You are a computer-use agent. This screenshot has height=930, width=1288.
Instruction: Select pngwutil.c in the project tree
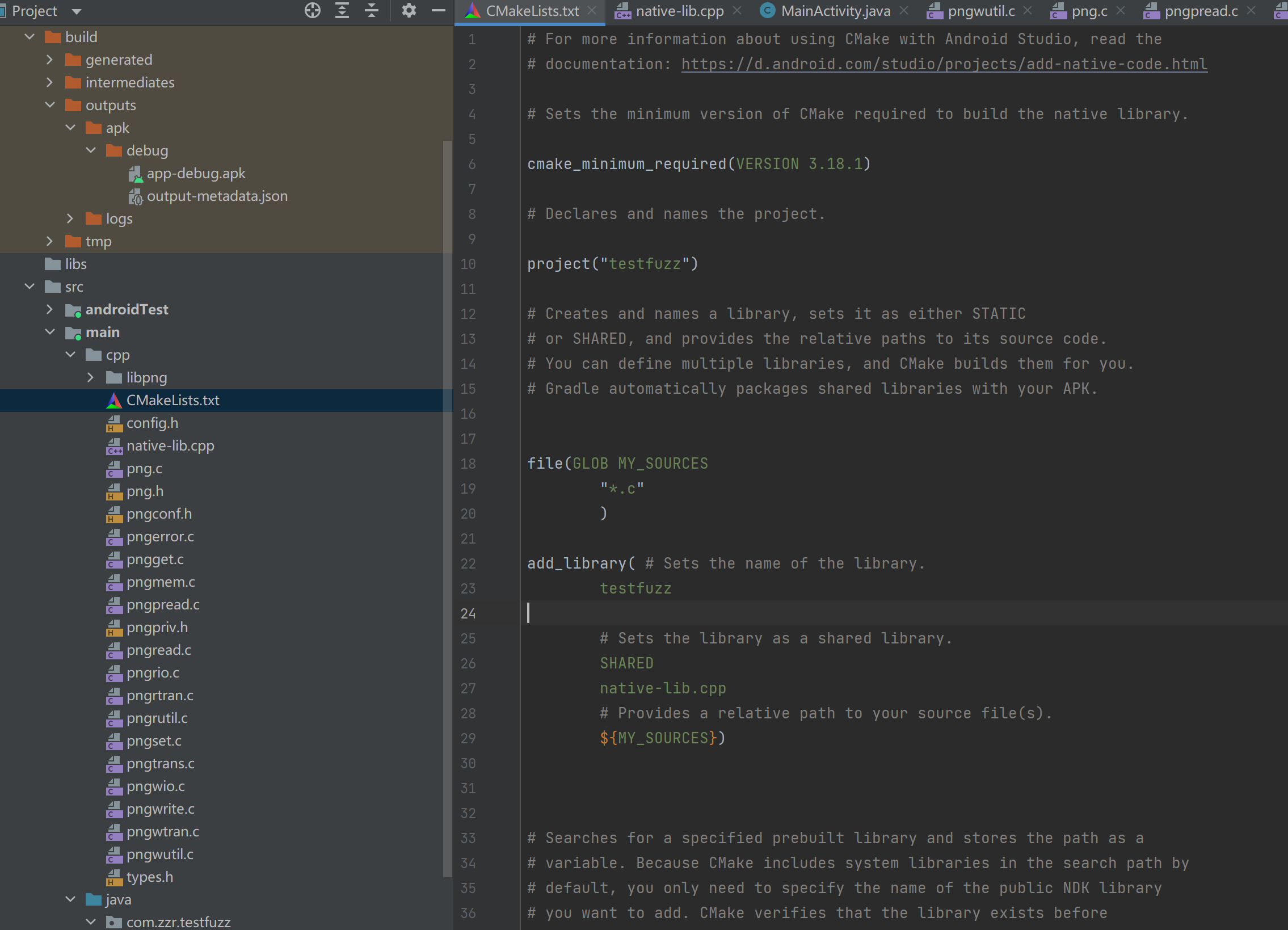tap(159, 855)
